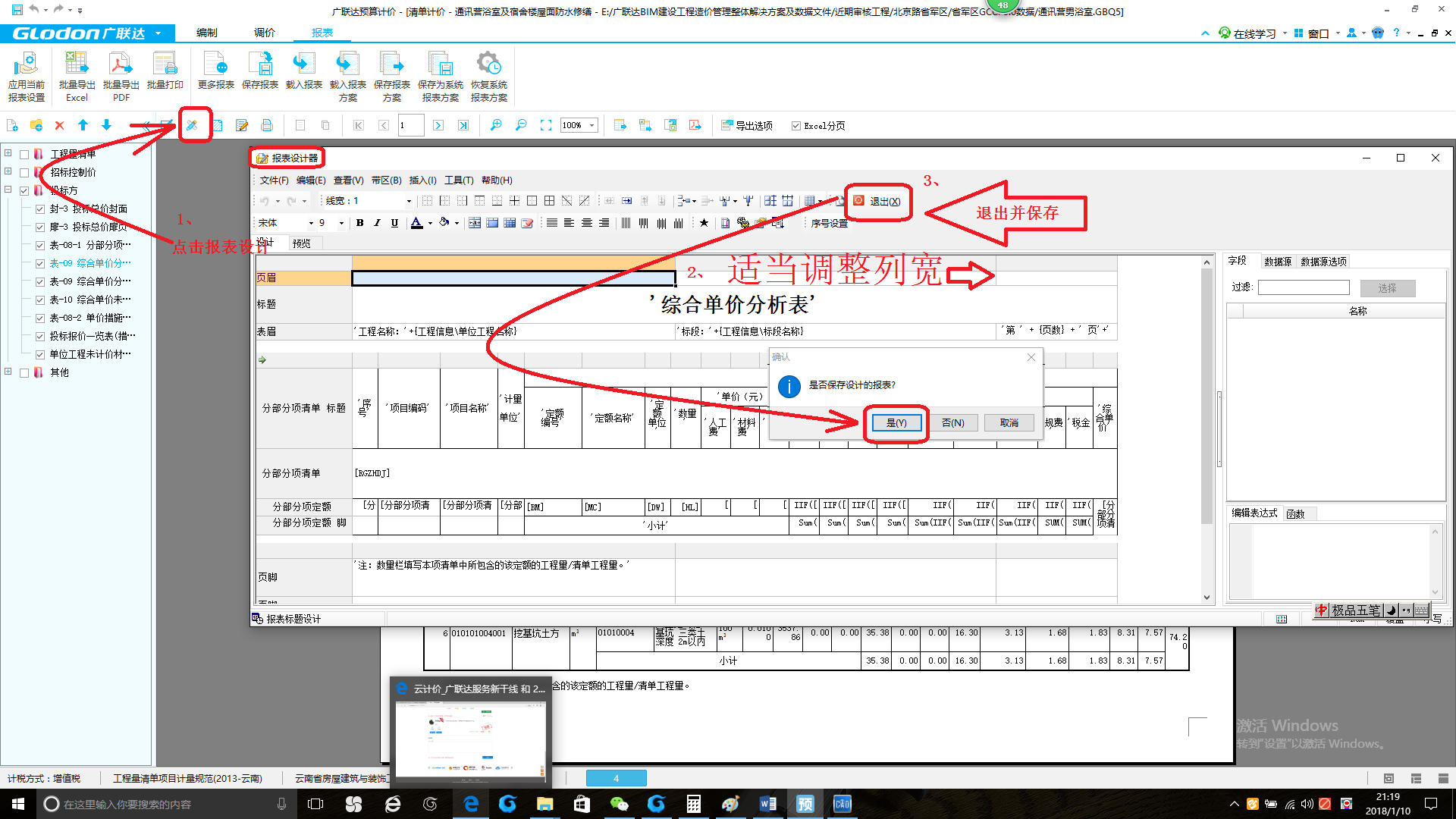This screenshot has height=819, width=1456.
Task: Click Batch Export Excel (批量导出Excel) icon
Action: [77, 76]
